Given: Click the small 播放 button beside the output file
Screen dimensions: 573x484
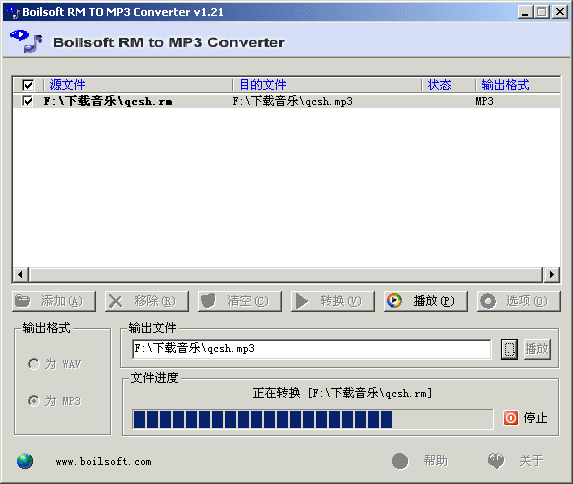Looking at the screenshot, I should pos(537,349).
